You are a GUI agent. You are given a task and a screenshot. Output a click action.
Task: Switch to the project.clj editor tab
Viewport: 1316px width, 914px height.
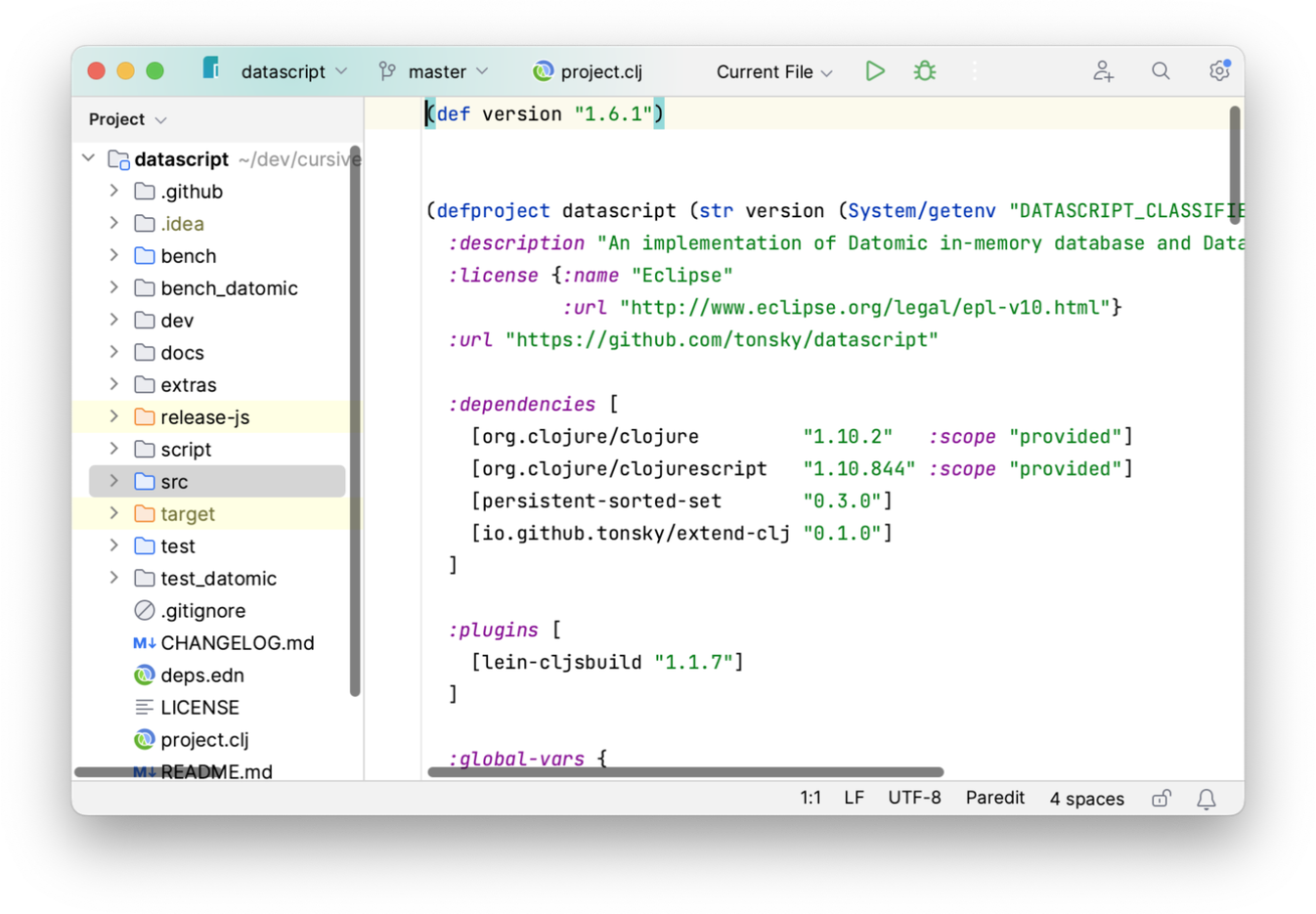coord(588,71)
